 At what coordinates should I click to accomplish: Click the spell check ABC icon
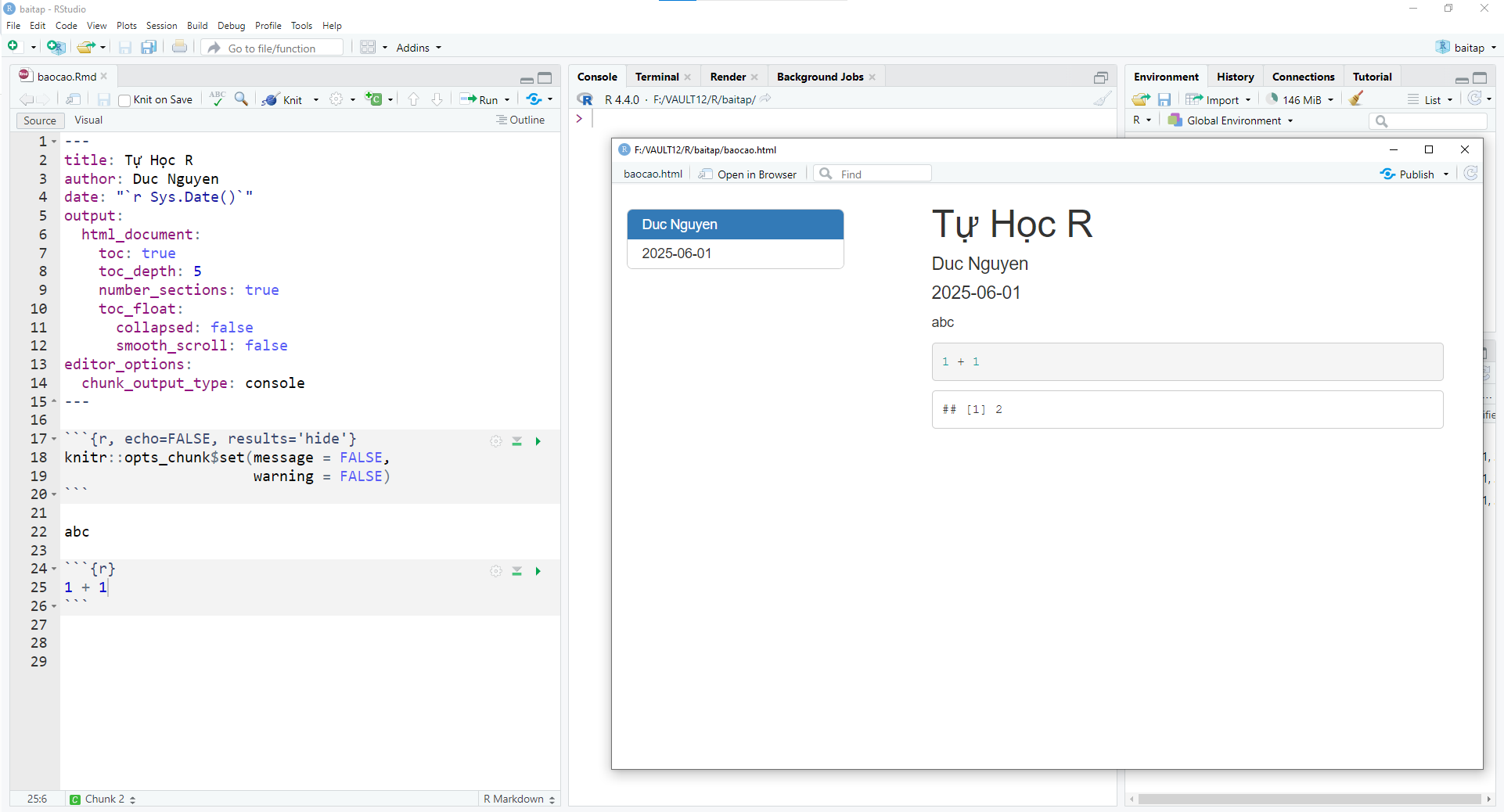(x=218, y=99)
